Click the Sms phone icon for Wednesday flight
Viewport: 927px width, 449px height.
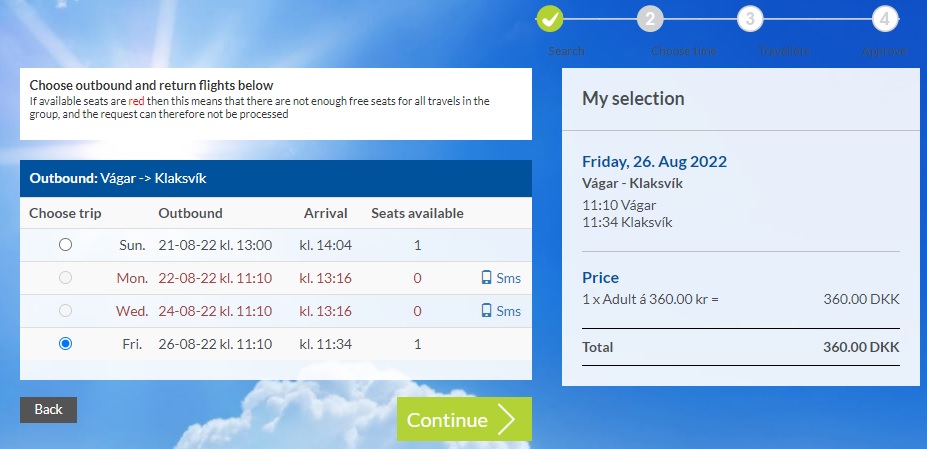[x=486, y=311]
